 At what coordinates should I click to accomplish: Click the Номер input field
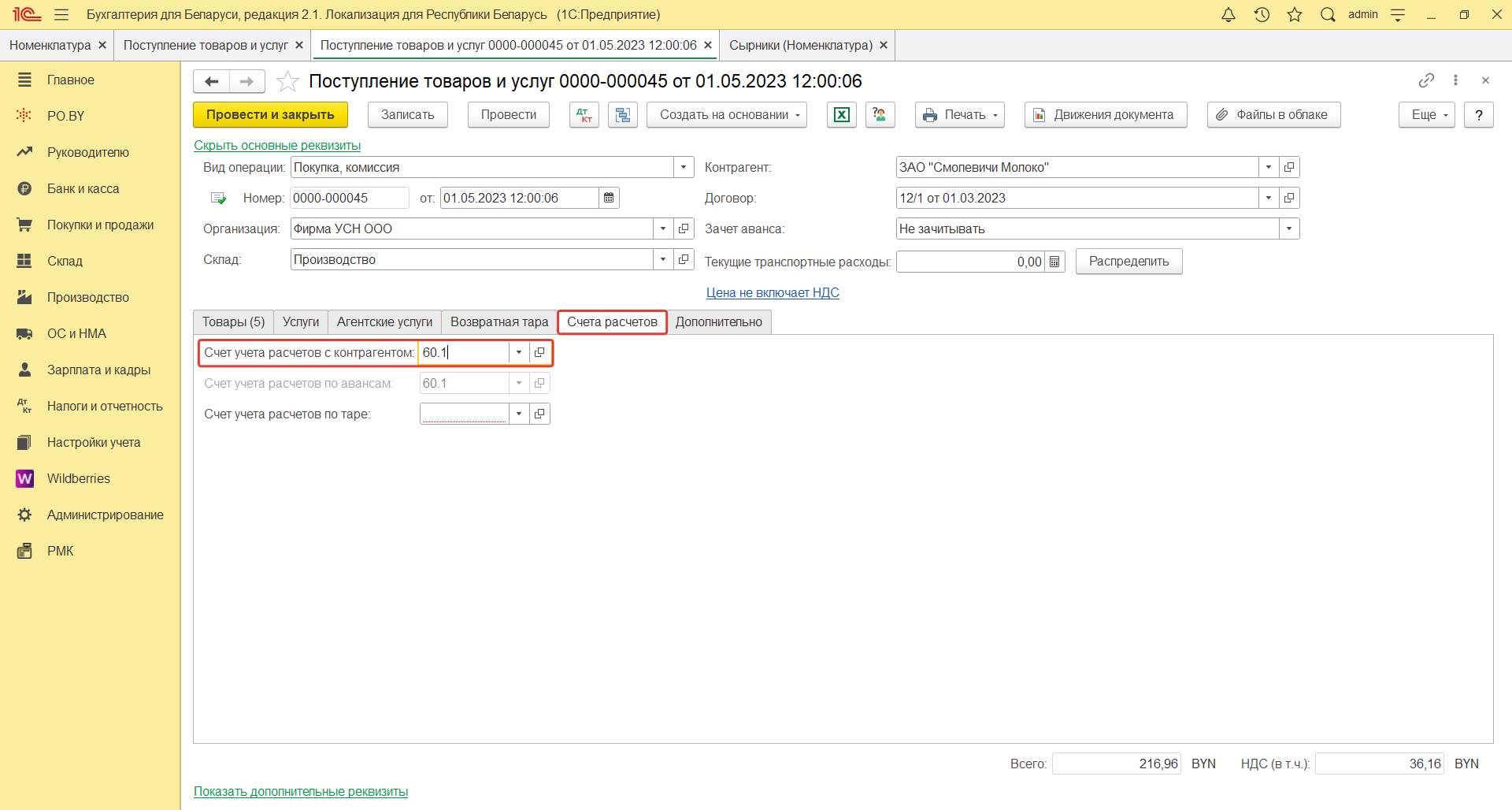(348, 198)
